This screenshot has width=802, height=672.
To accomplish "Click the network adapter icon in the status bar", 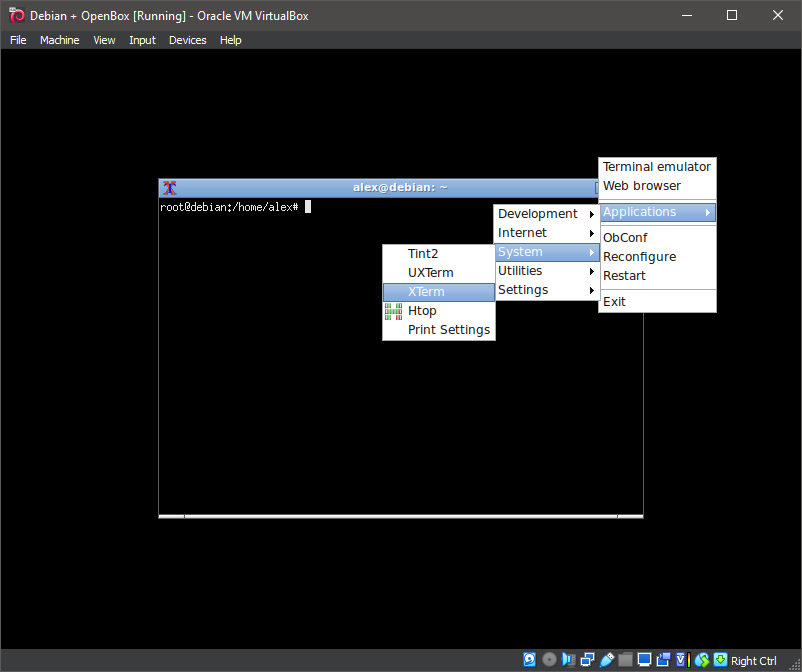I will pos(587,659).
